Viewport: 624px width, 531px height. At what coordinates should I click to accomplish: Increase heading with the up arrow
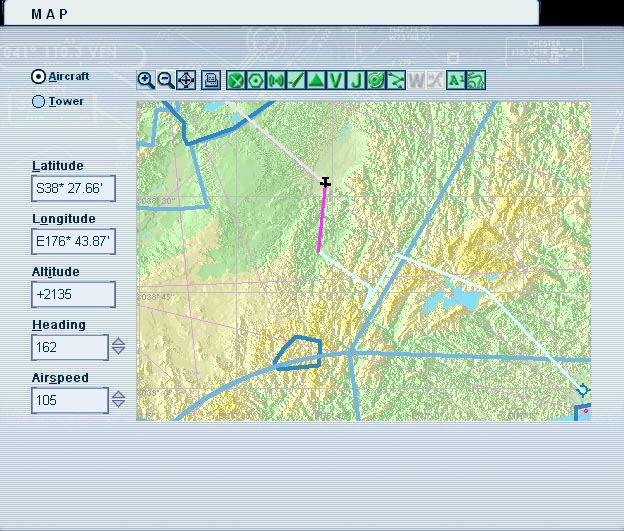[x=118, y=342]
